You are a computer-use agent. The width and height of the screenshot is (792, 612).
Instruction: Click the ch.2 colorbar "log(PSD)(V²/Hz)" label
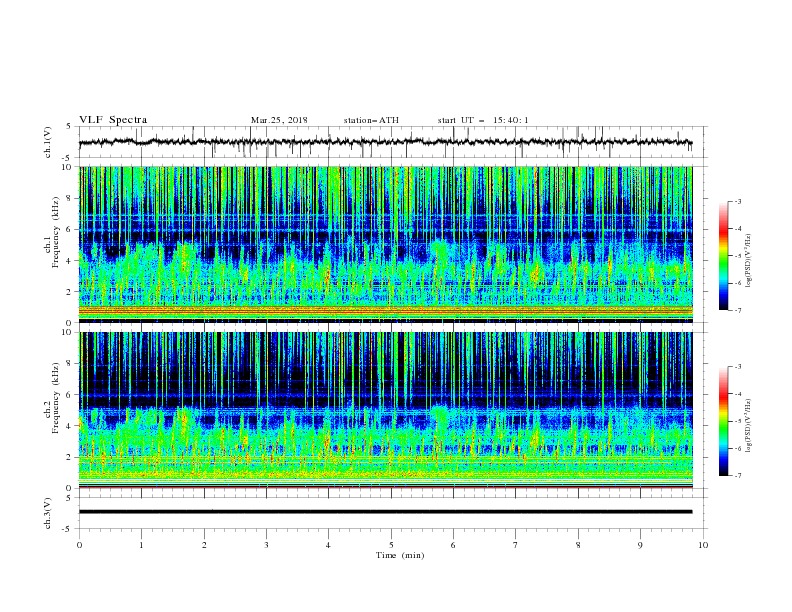point(749,426)
